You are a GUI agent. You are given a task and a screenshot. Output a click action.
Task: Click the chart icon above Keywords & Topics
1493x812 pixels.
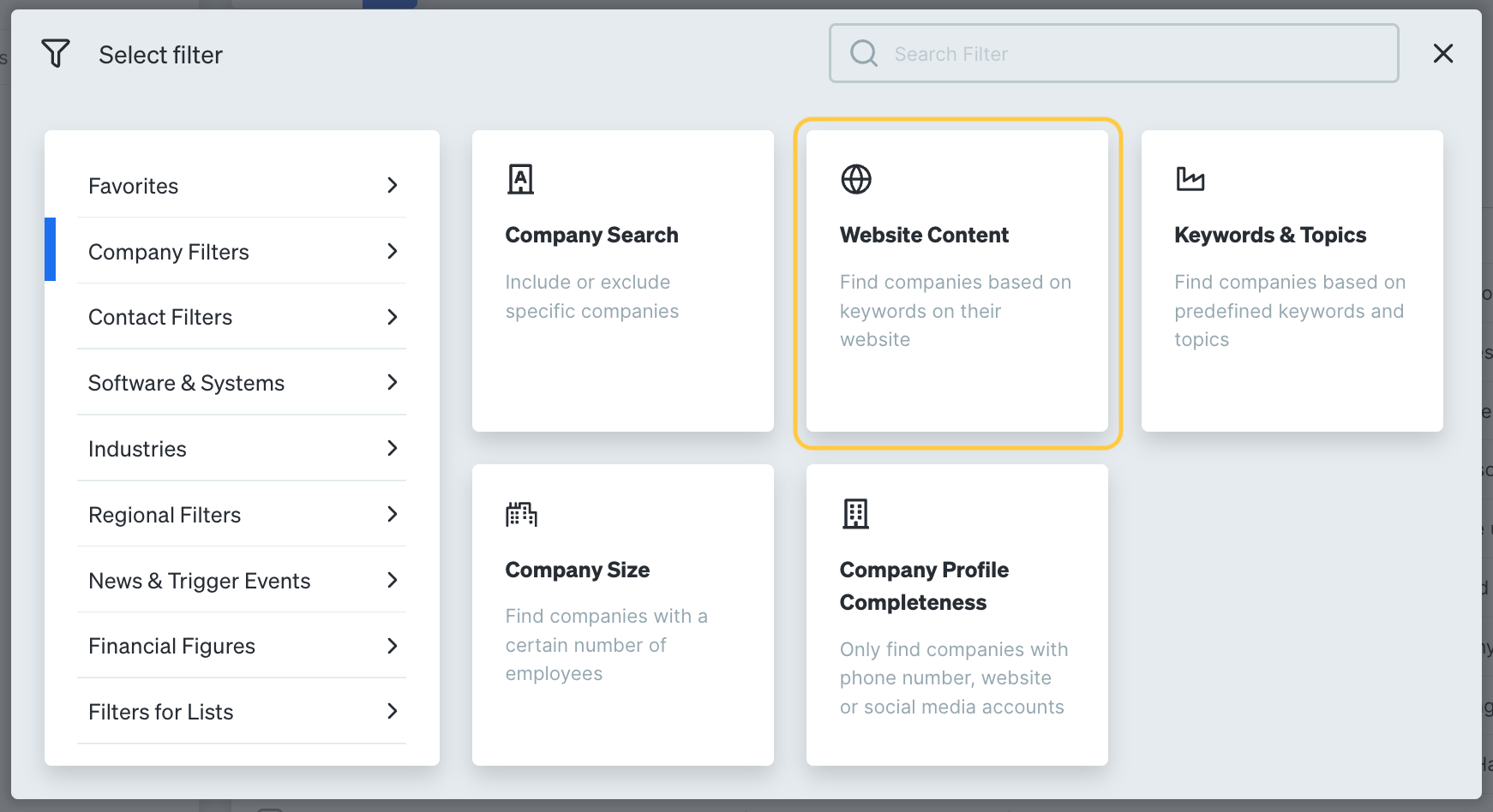[x=1190, y=180]
